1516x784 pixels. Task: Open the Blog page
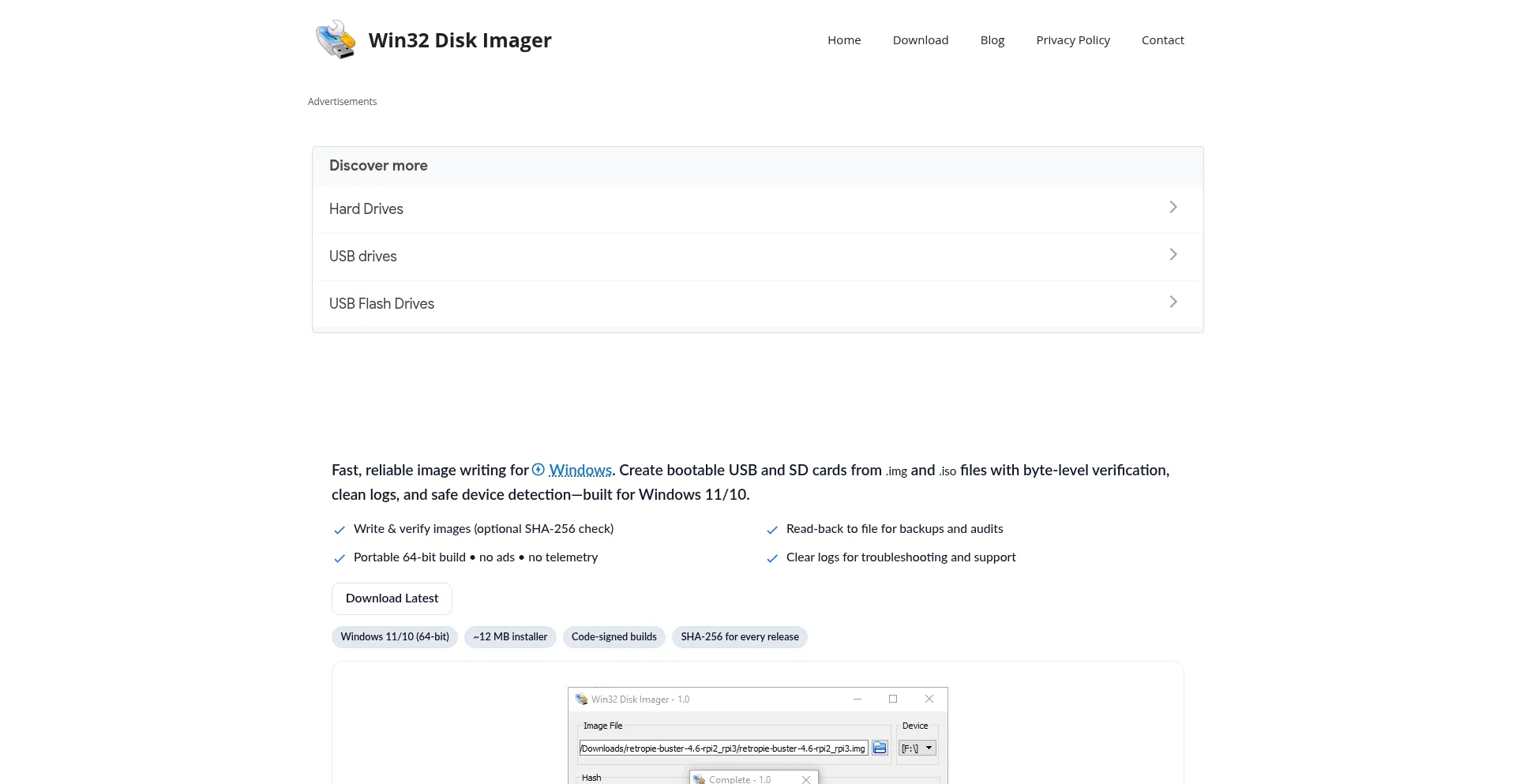(993, 40)
